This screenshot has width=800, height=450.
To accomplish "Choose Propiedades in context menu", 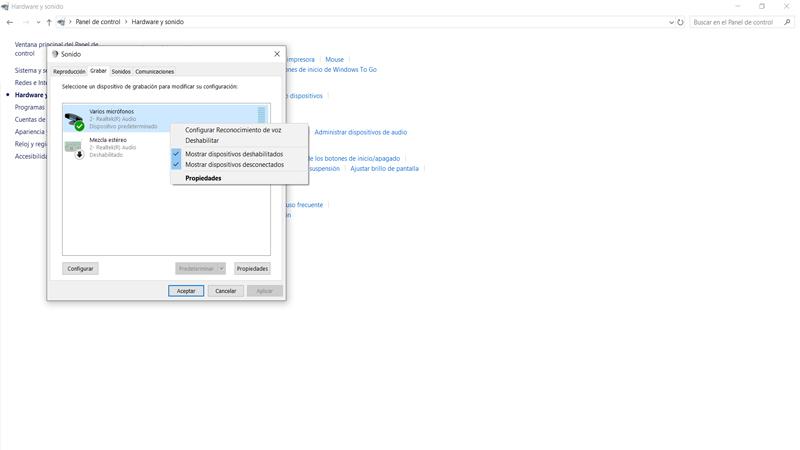I will coord(203,178).
